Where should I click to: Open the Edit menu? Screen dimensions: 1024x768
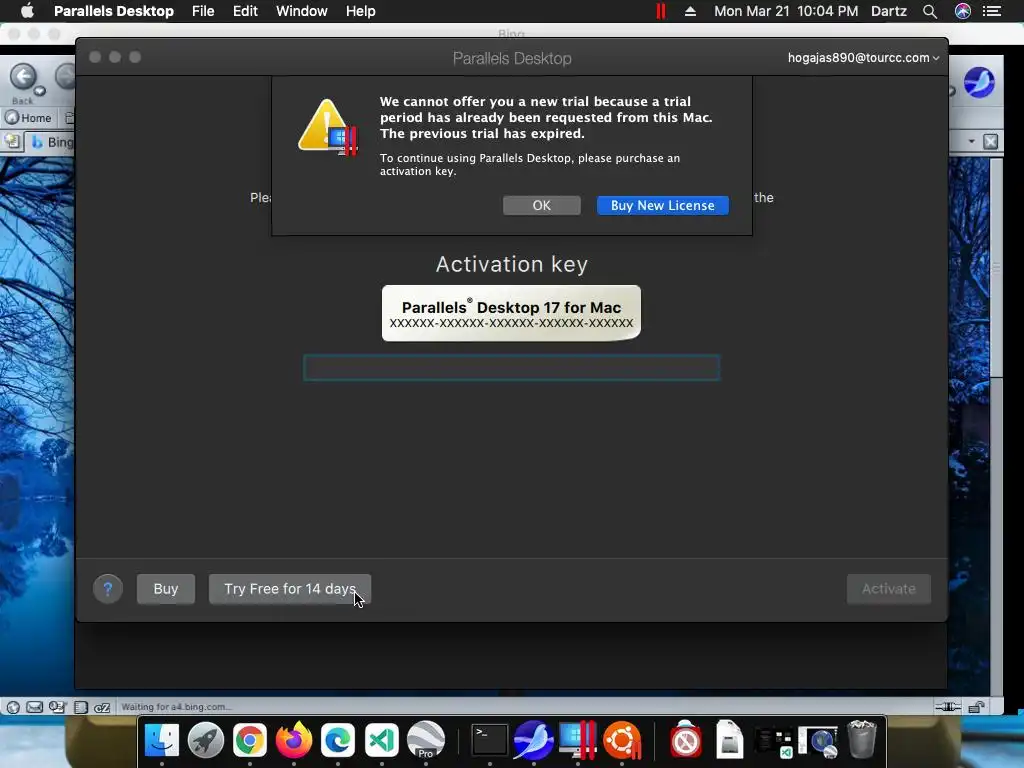[246, 11]
